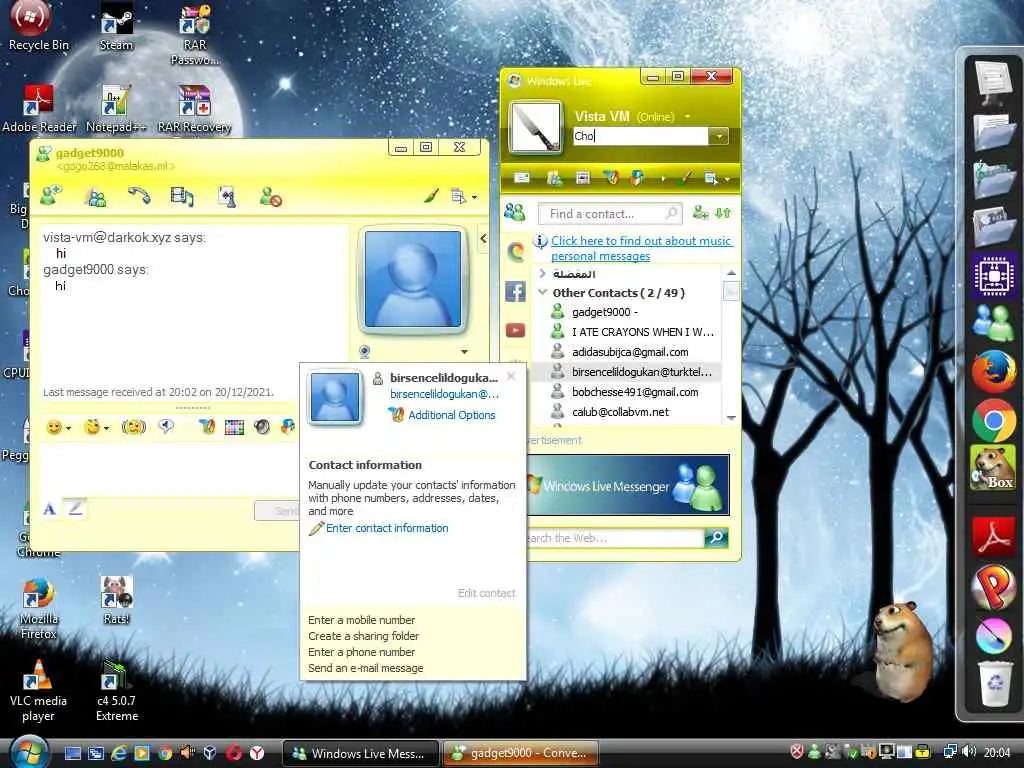This screenshot has width=1024, height=768.
Task: Open Vista VM status dropdown arrow
Action: tap(688, 116)
